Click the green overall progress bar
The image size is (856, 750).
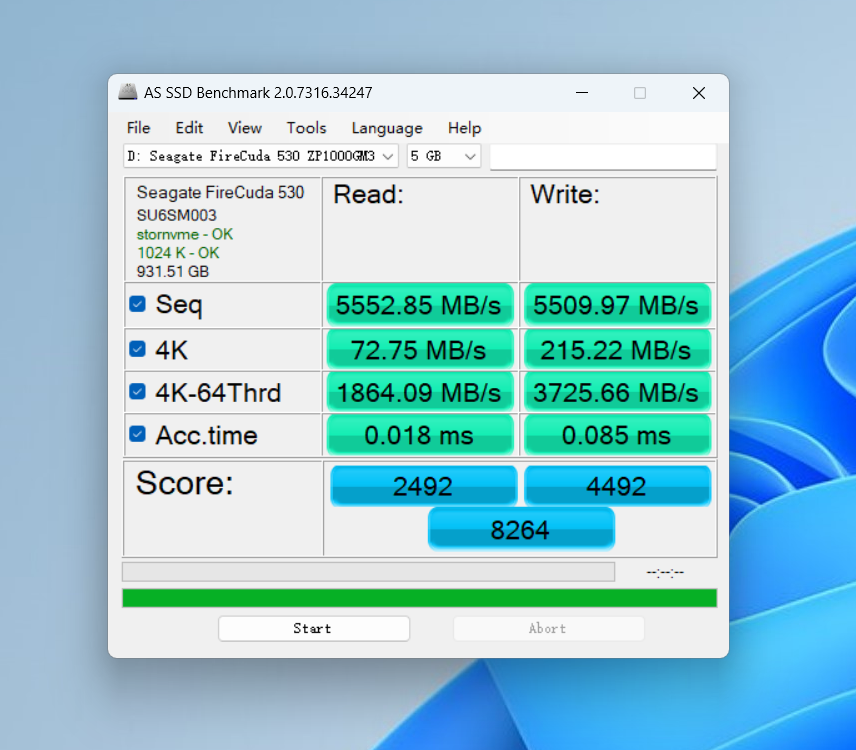[419, 598]
